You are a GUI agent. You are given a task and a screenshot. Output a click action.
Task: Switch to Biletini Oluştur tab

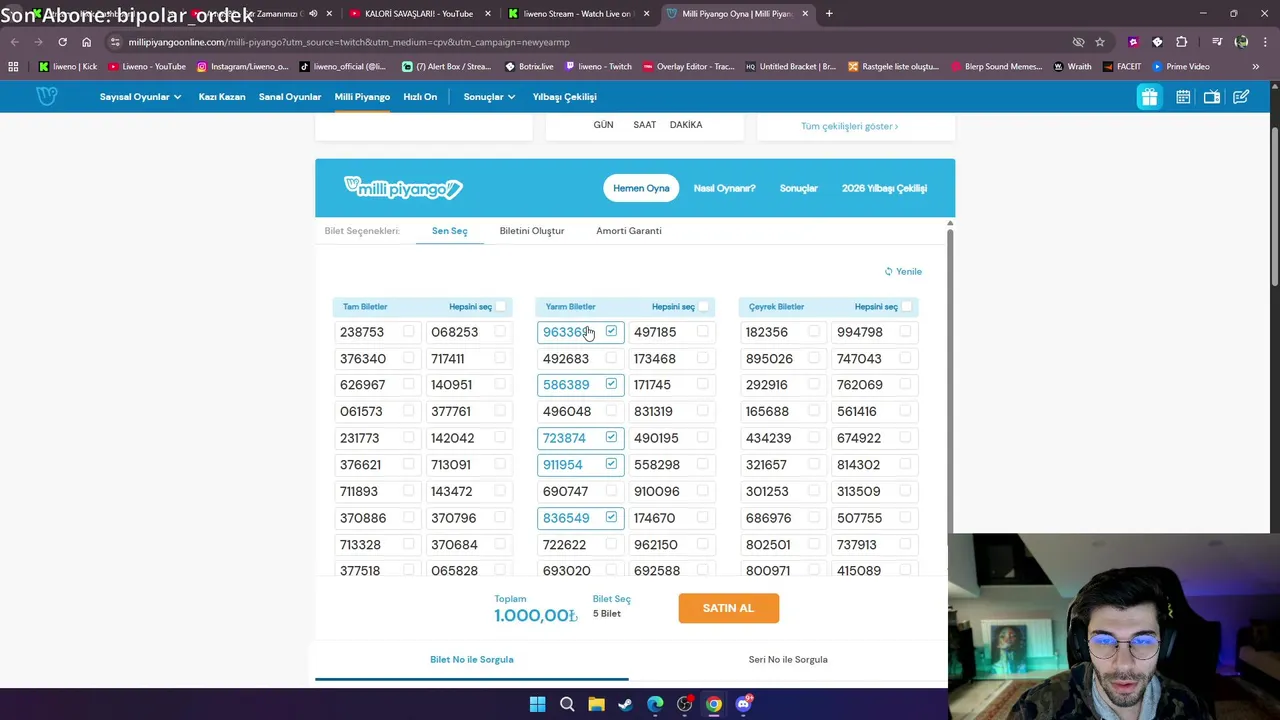click(x=532, y=231)
